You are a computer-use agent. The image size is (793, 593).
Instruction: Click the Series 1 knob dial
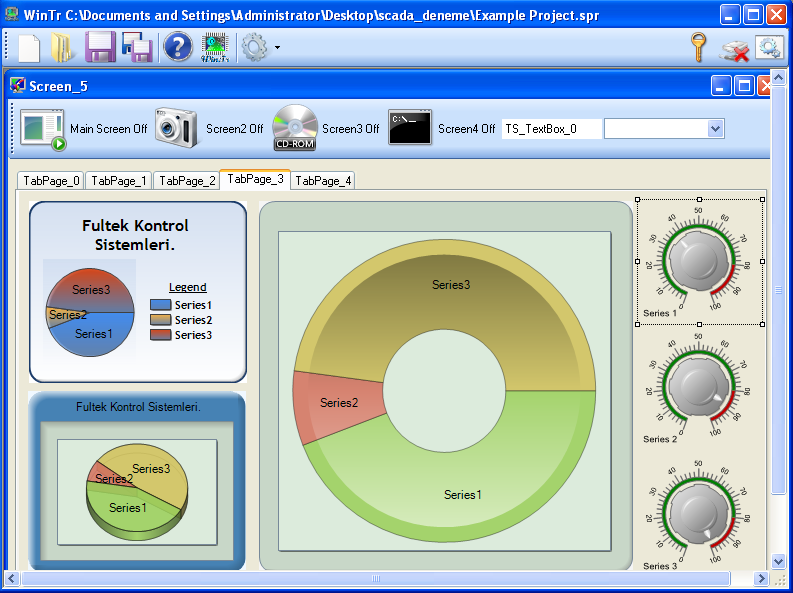(x=699, y=259)
